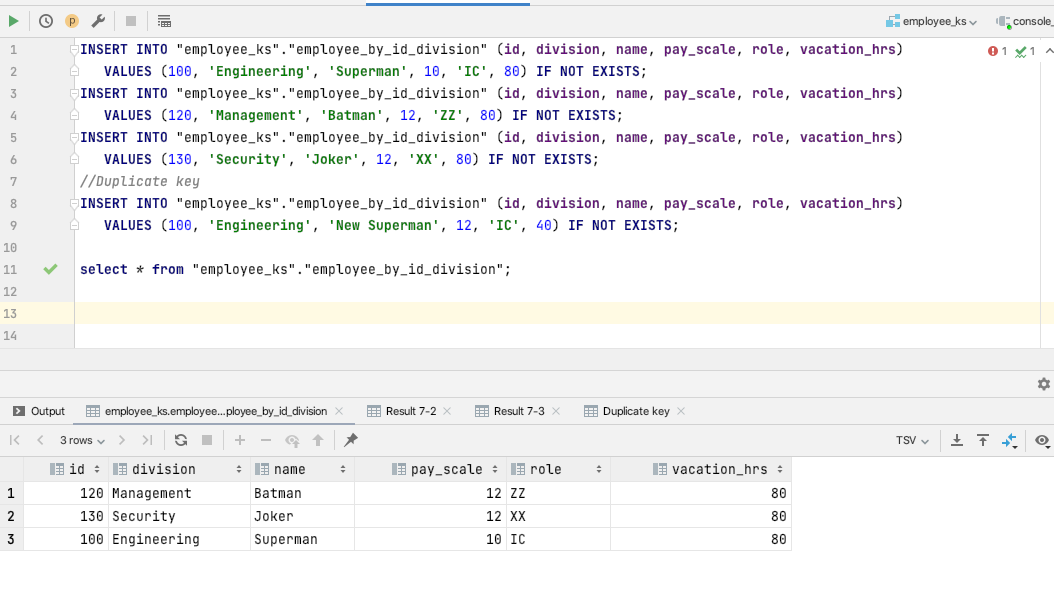Expand the TSV format dropdown
The image size is (1054, 615).
pos(912,440)
